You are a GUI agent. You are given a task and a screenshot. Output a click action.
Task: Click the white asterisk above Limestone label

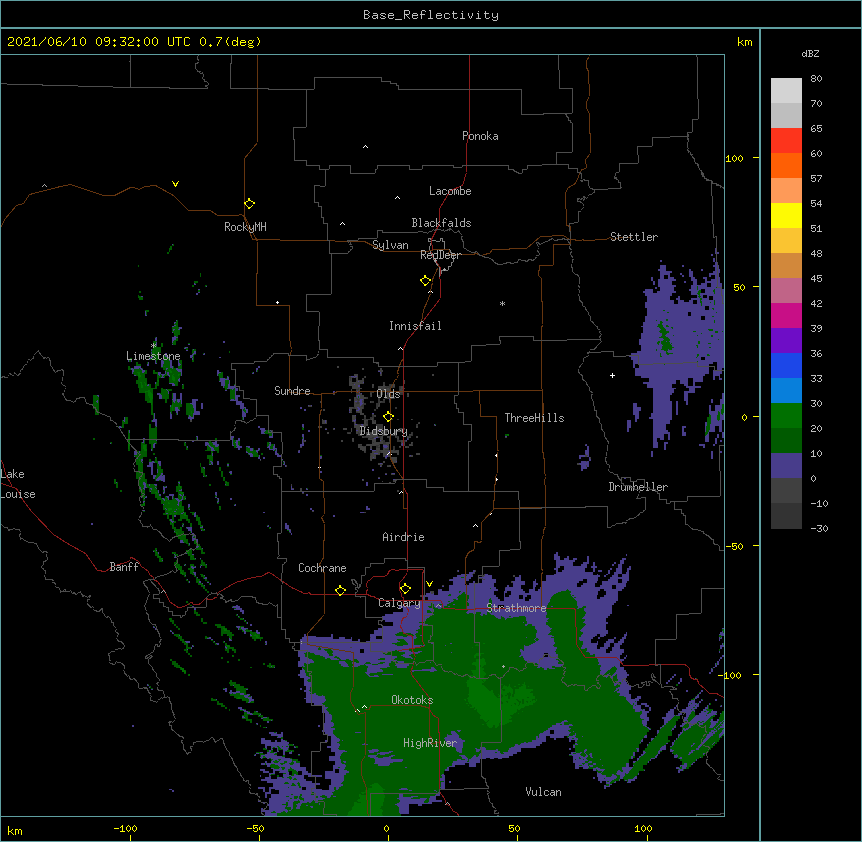(154, 346)
